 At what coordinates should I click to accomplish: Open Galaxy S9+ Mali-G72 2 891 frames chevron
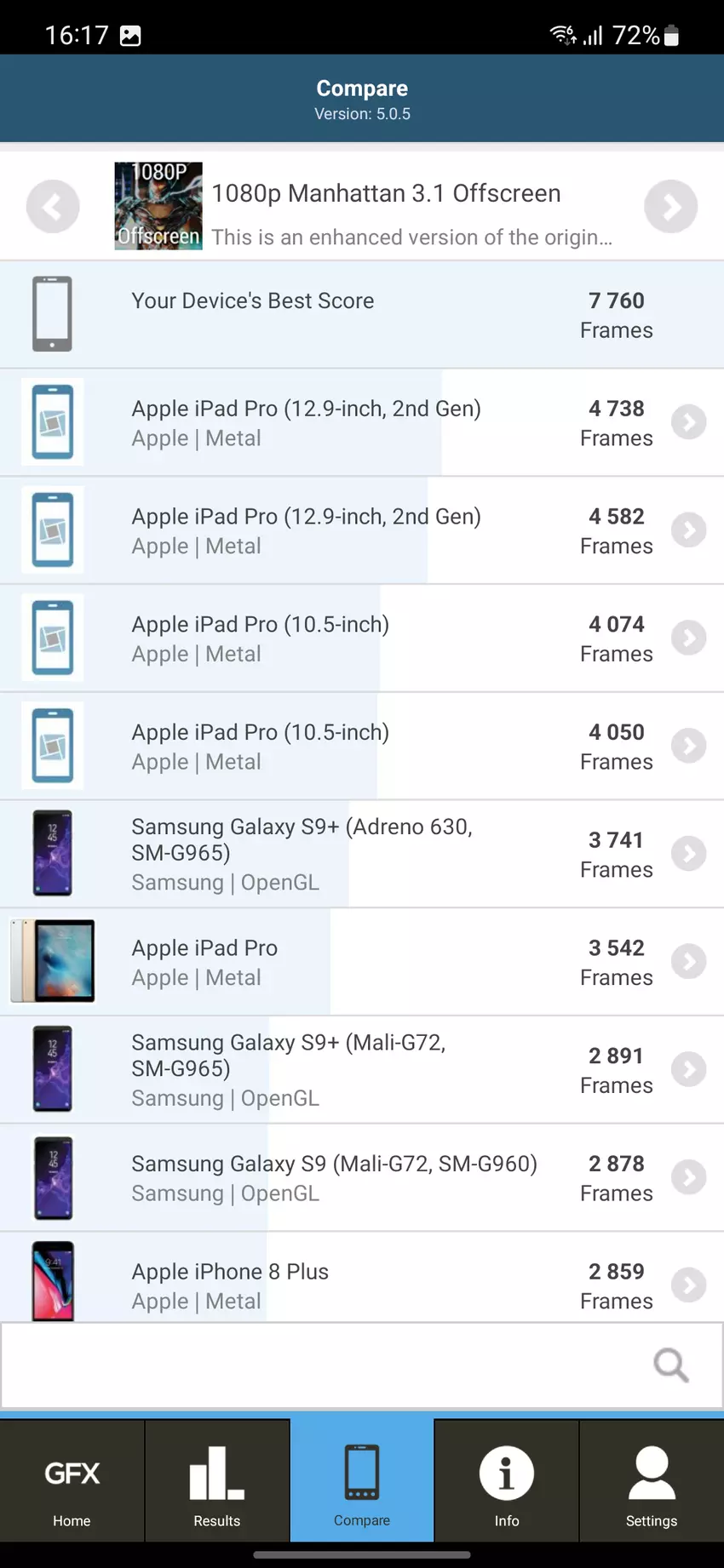[x=688, y=1070]
